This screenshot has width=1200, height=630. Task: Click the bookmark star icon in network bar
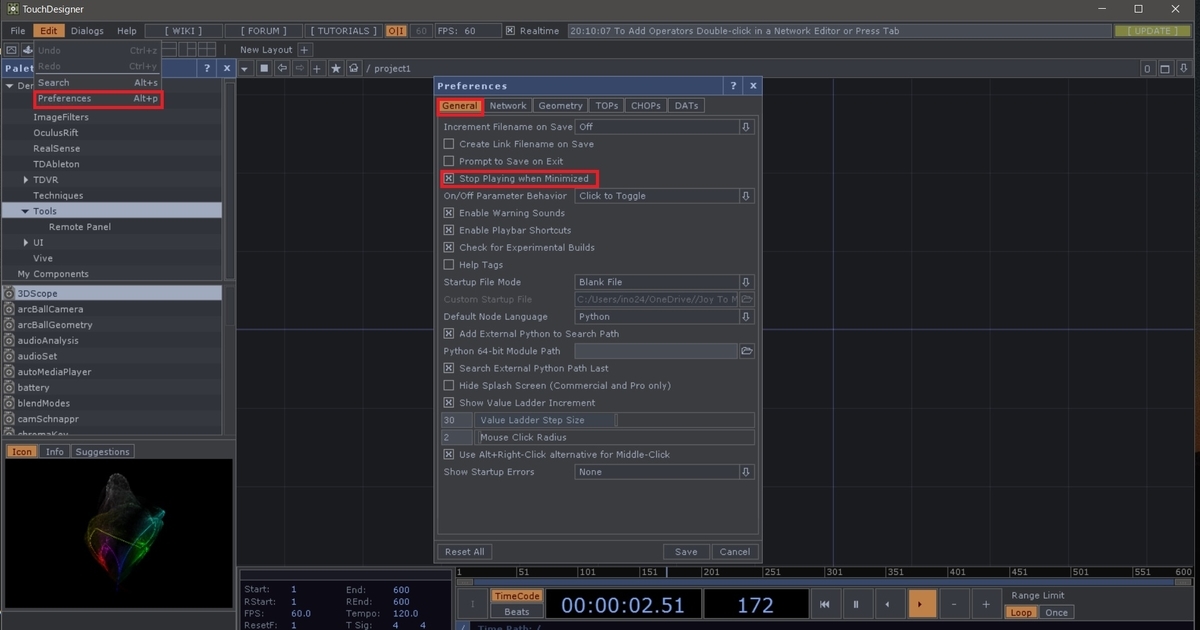(336, 68)
